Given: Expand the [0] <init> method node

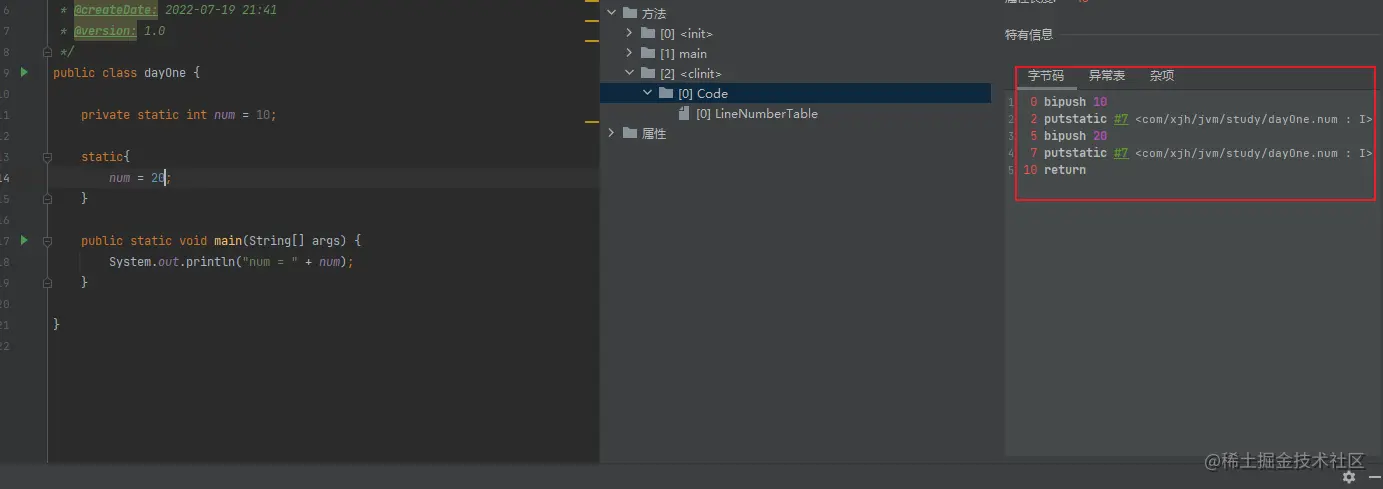Looking at the screenshot, I should point(629,34).
